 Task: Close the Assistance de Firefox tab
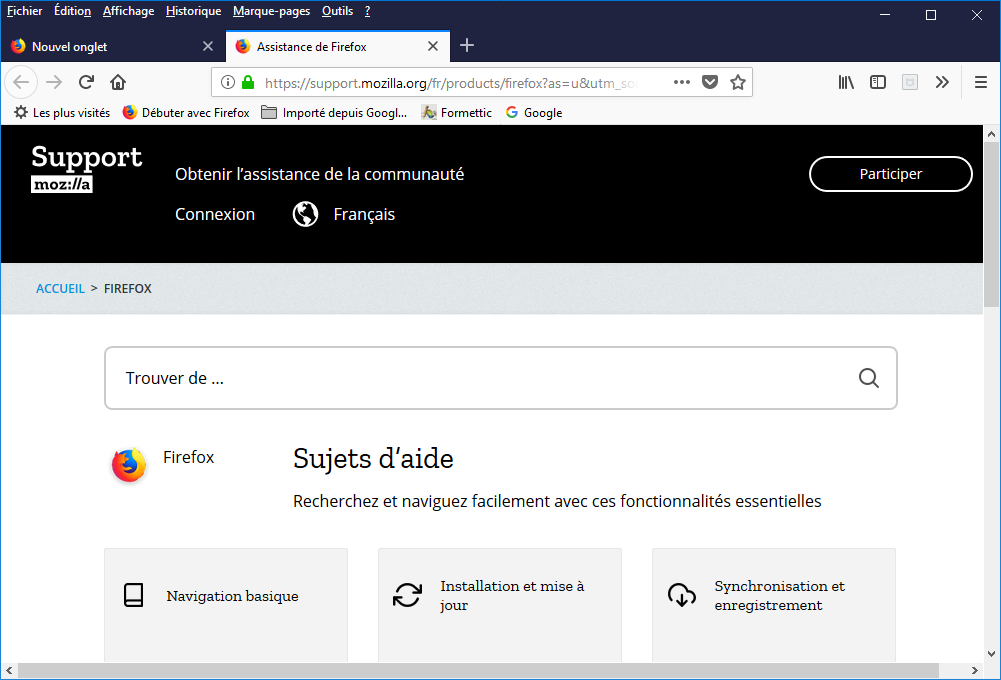(x=433, y=46)
